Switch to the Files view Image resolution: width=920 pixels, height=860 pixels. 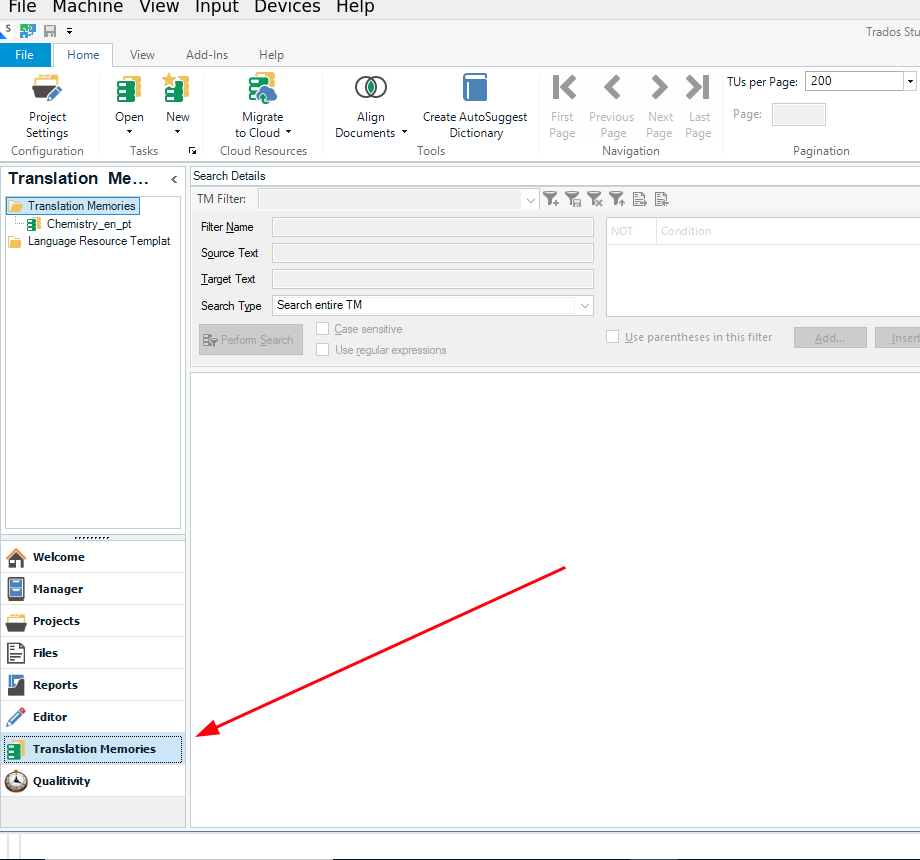[93, 653]
